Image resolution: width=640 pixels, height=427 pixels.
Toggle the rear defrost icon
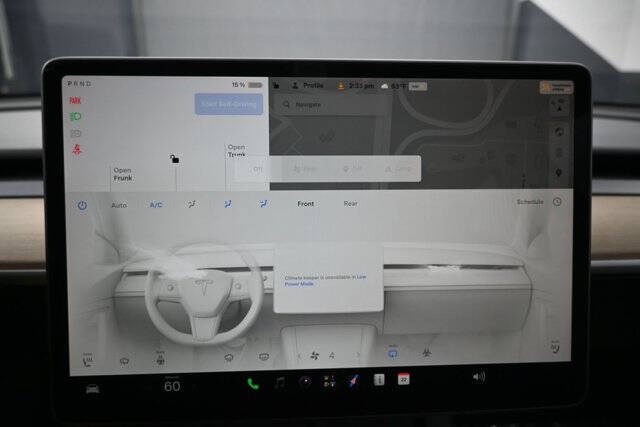[x=264, y=357]
